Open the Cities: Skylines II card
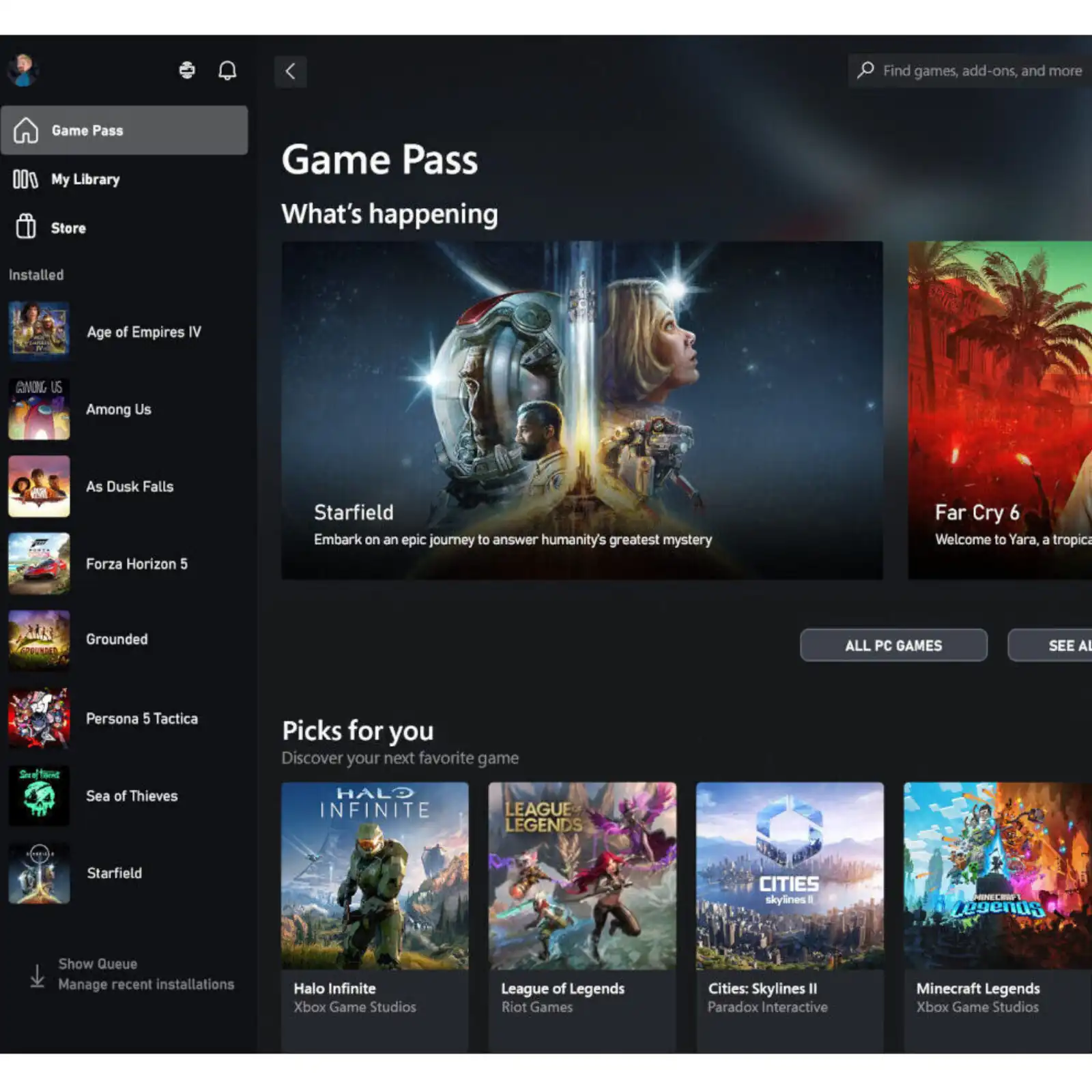1092x1092 pixels. (790, 915)
